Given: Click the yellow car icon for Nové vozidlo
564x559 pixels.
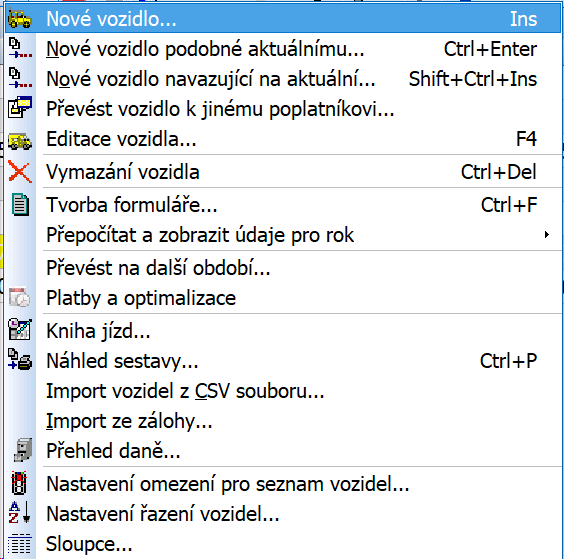Looking at the screenshot, I should coord(19,19).
